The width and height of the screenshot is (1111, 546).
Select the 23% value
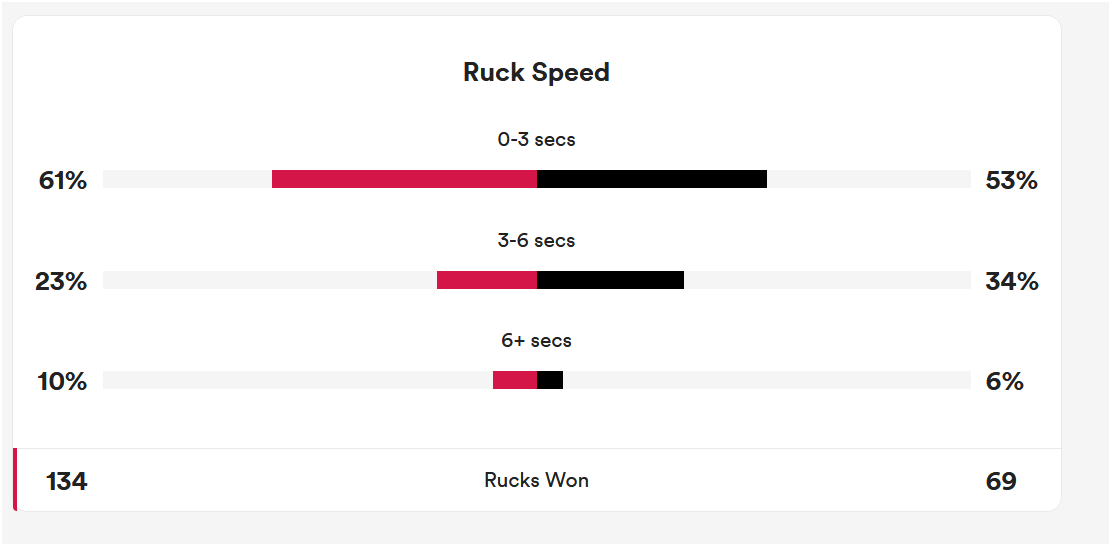(61, 282)
